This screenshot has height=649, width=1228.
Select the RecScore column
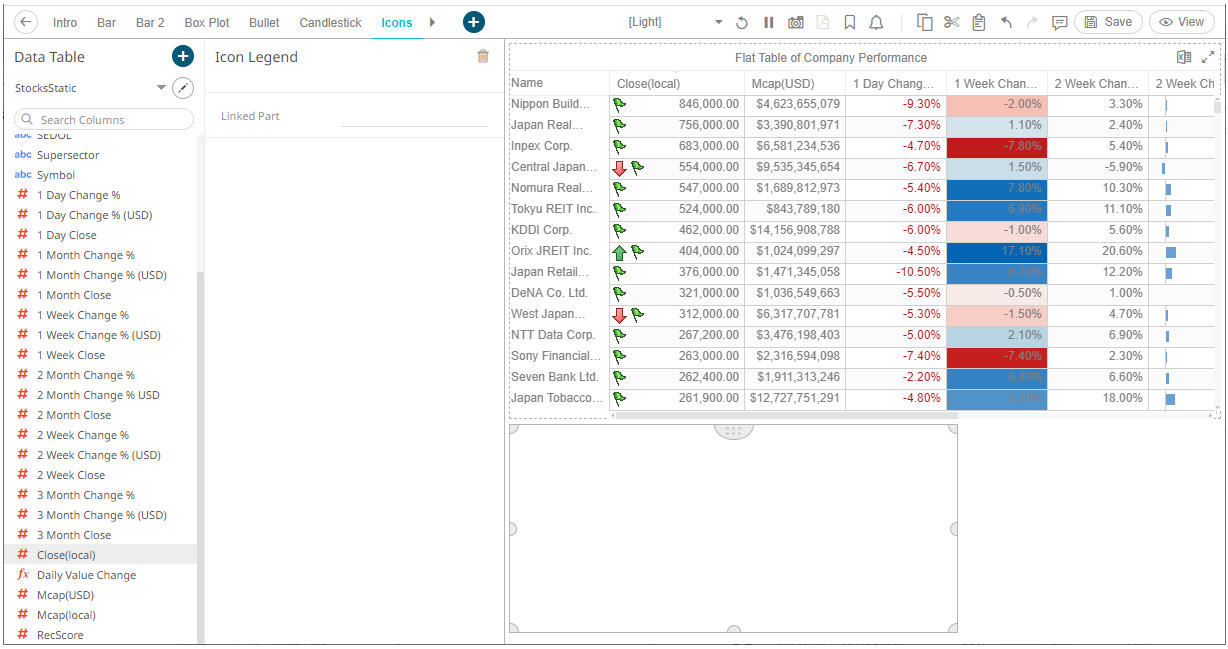(60, 635)
